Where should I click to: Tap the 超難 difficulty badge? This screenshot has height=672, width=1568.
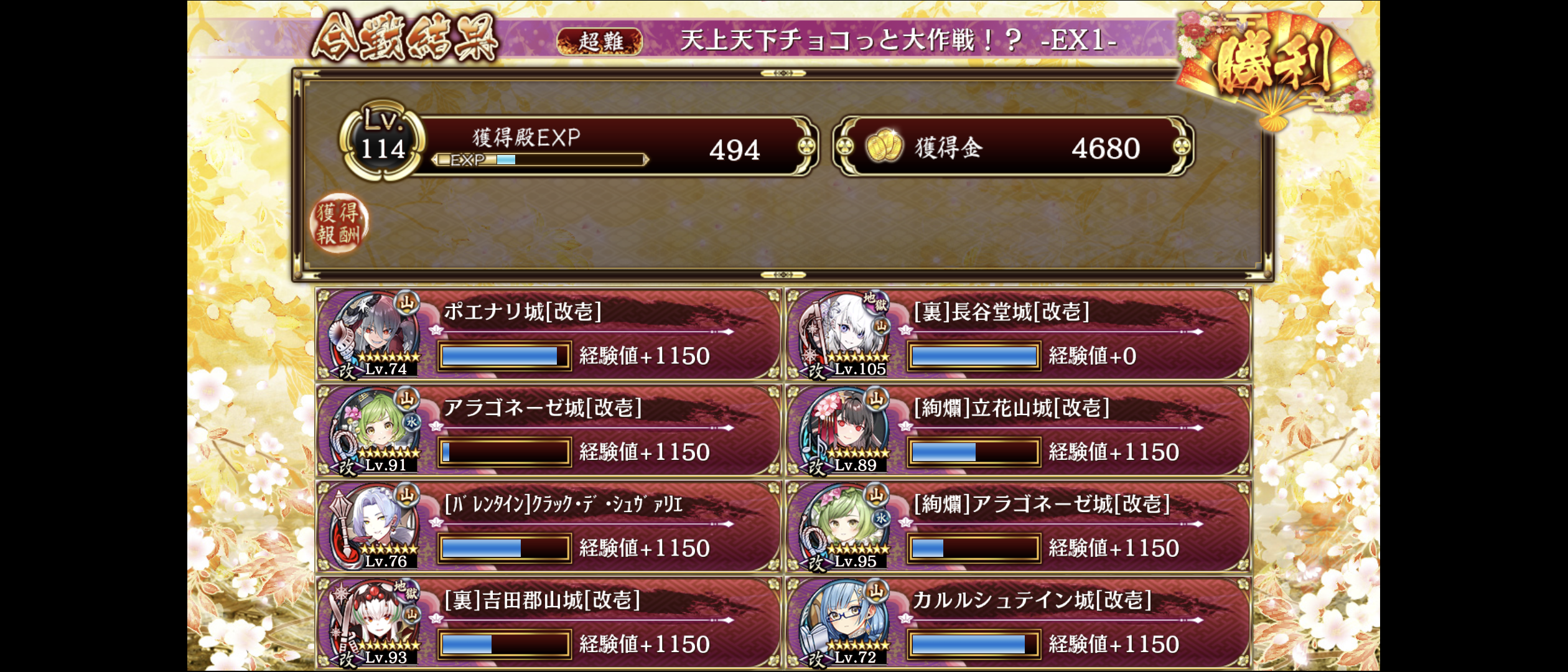[599, 42]
